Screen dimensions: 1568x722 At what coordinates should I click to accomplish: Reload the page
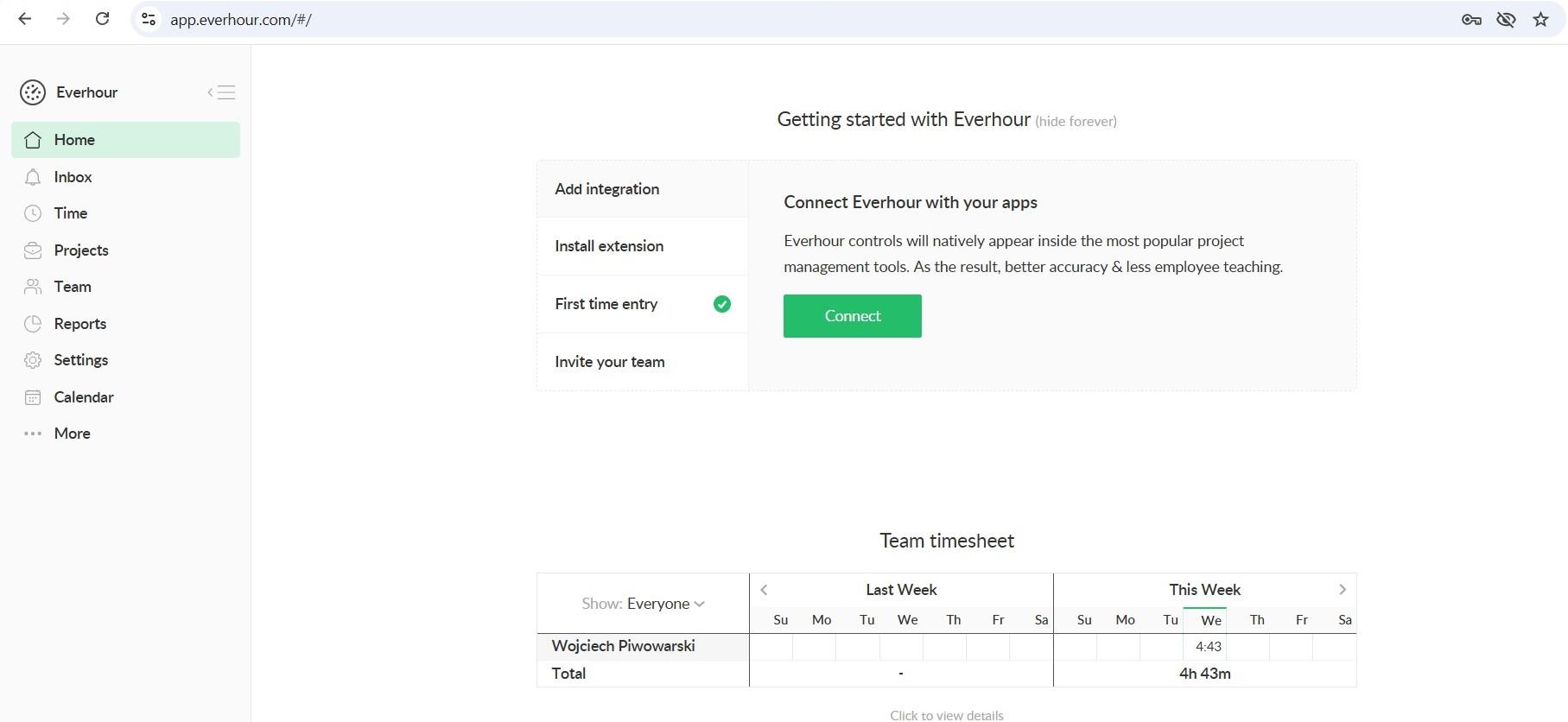click(x=102, y=19)
